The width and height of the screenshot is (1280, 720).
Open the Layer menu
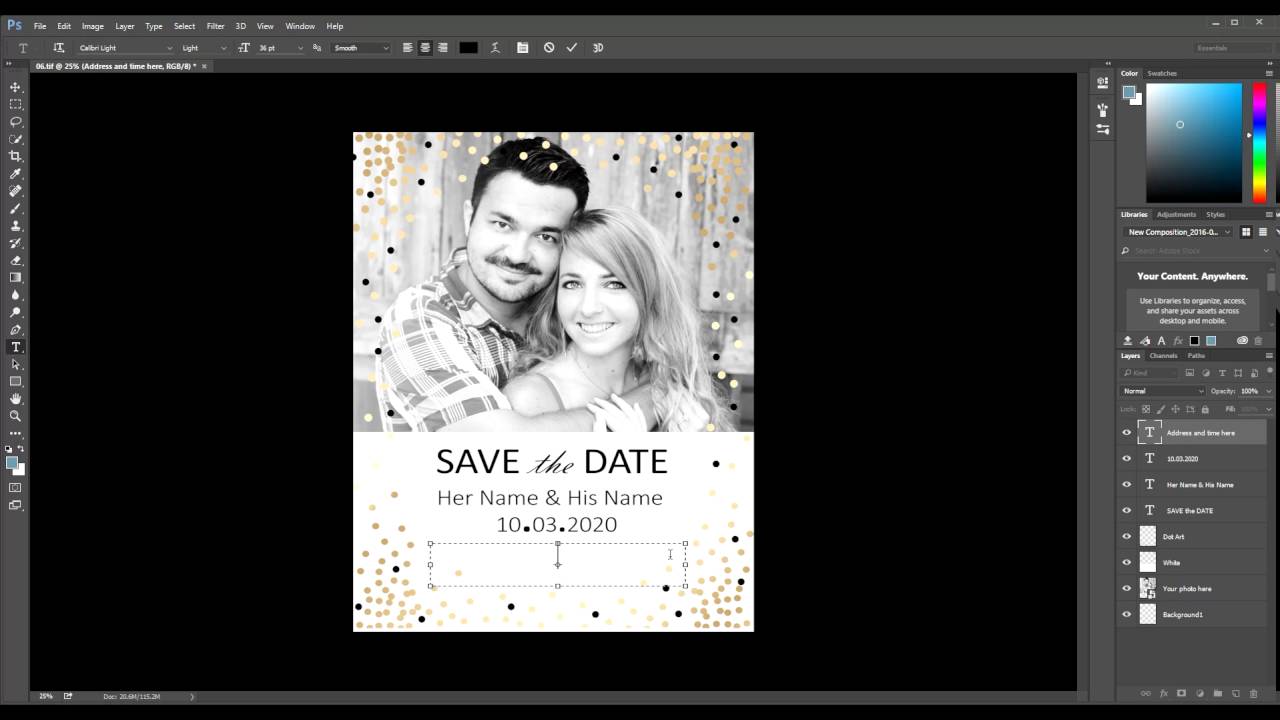(124, 26)
